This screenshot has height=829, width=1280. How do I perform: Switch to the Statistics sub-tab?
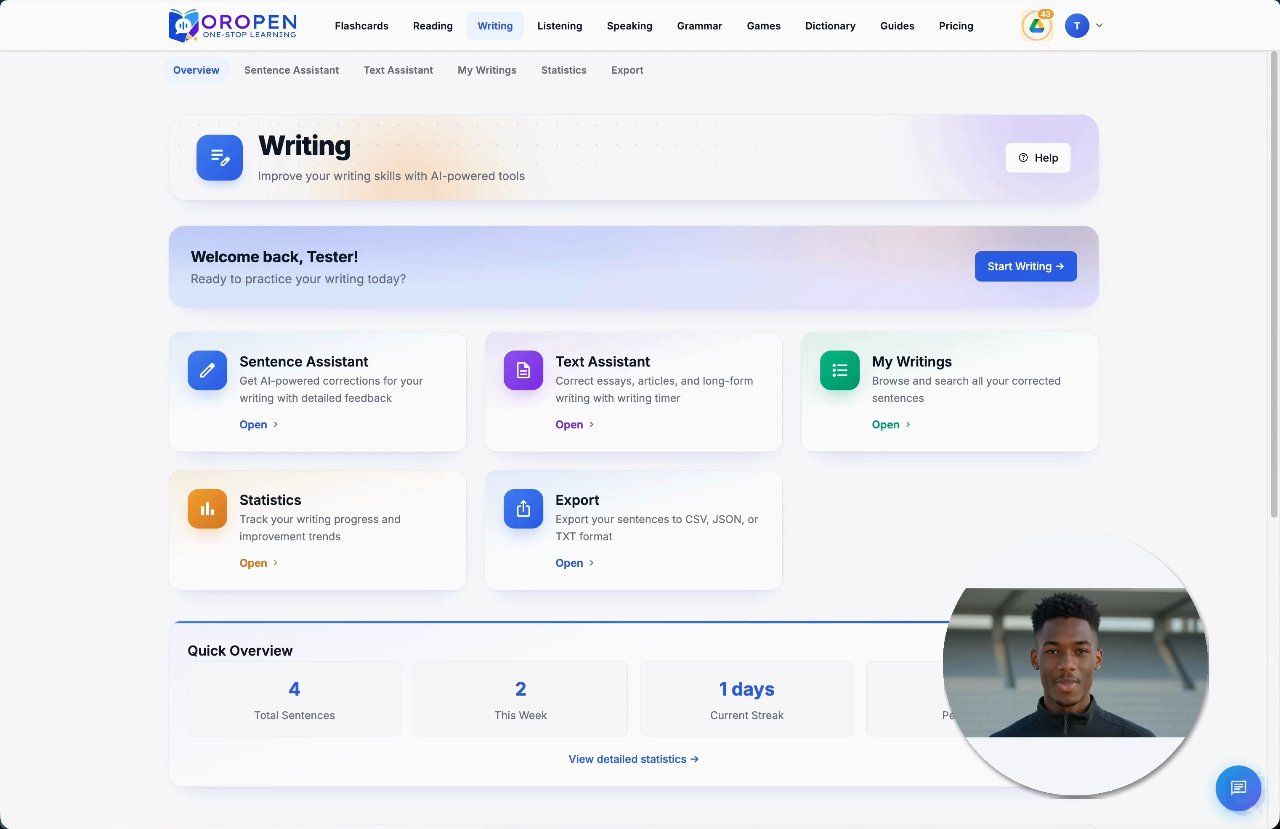coord(564,70)
